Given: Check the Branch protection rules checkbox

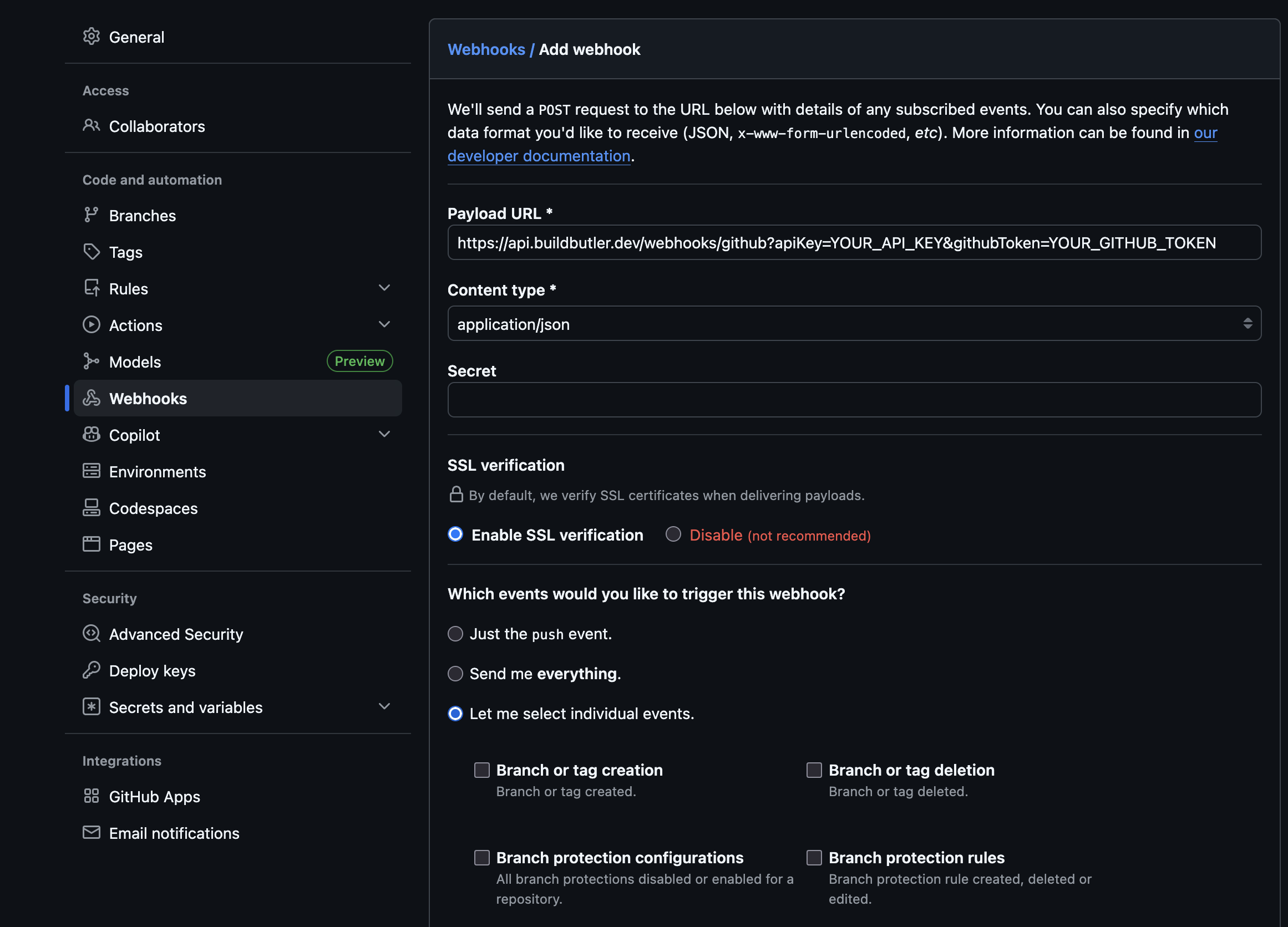Looking at the screenshot, I should point(814,857).
